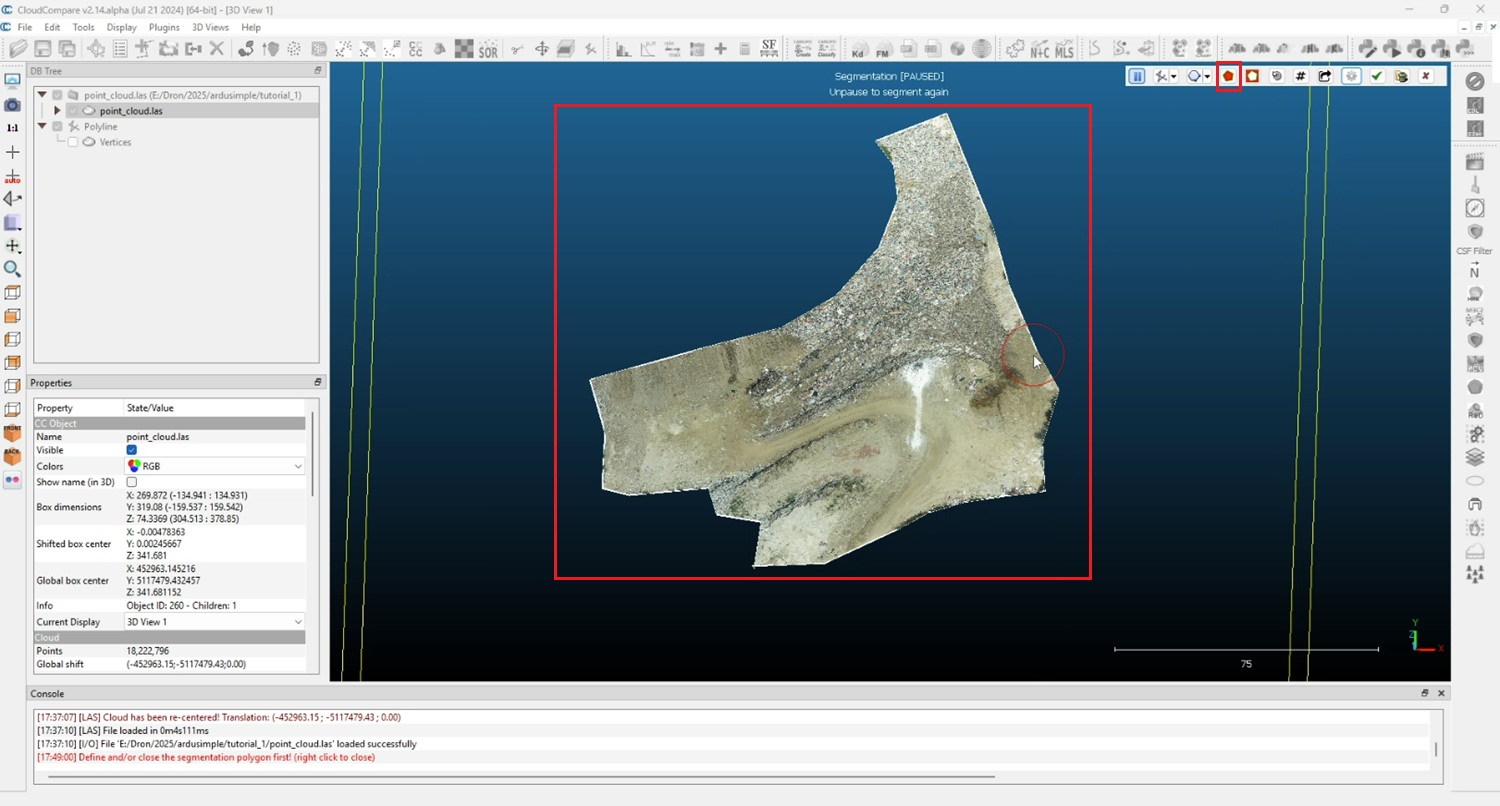Click the Segment Out polygon icon
This screenshot has width=1500, height=806.
click(1252, 76)
